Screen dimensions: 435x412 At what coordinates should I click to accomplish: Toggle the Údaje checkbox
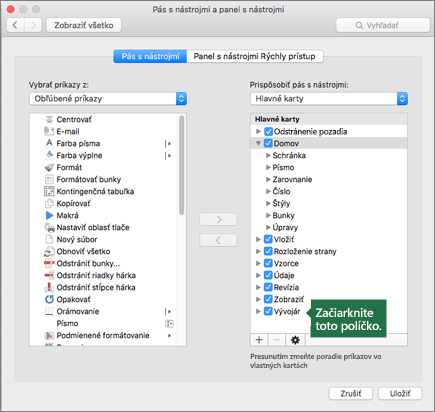coord(268,275)
